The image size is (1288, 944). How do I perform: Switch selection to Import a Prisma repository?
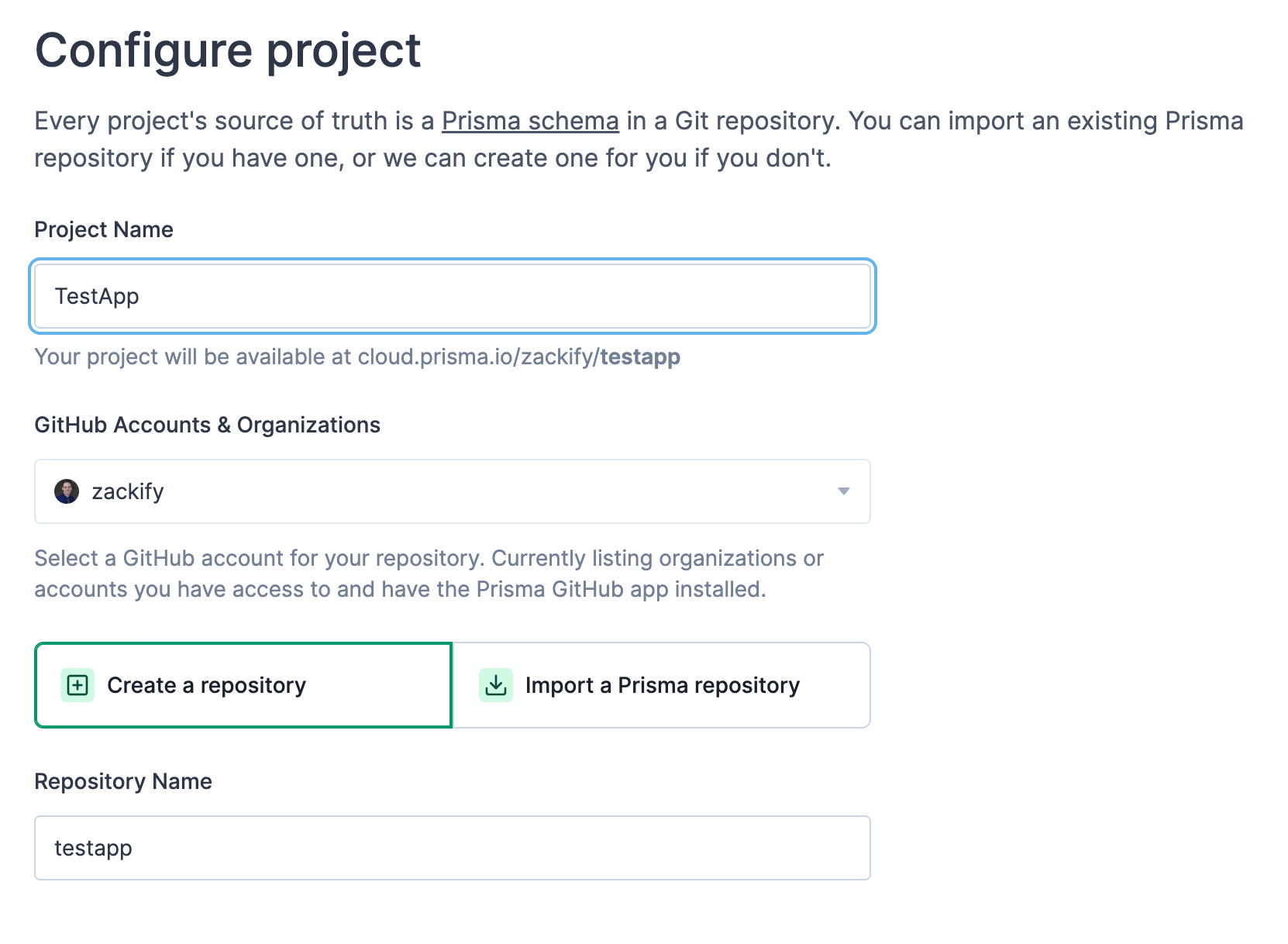(x=661, y=685)
